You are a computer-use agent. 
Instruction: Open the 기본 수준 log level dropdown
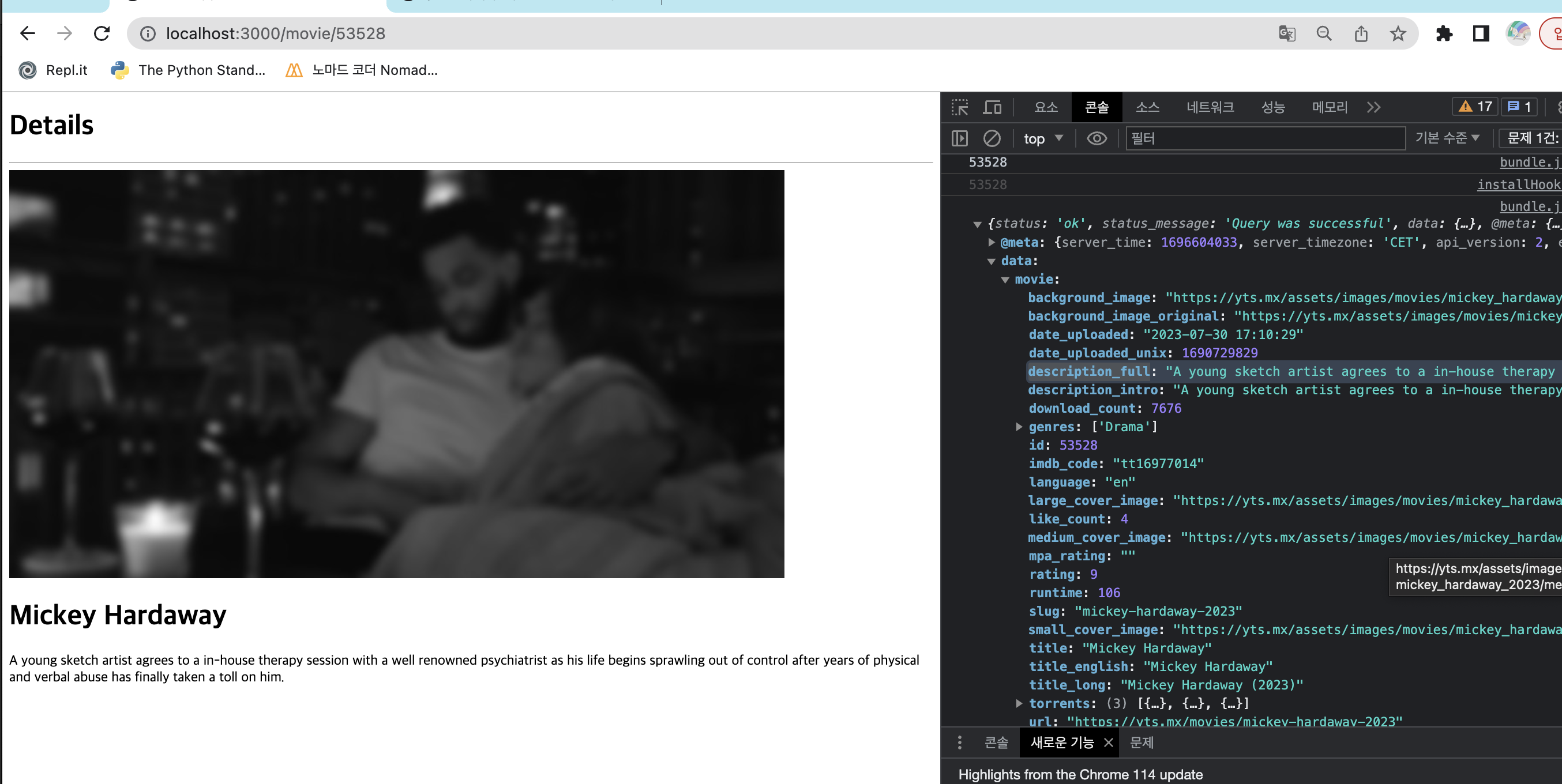(1447, 138)
